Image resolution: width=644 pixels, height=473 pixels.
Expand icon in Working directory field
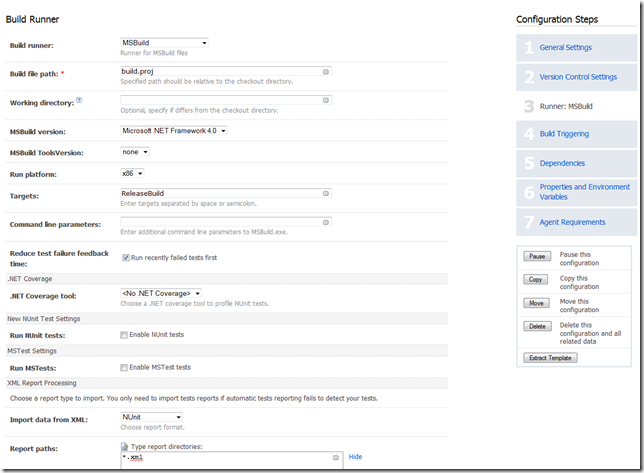[x=326, y=100]
